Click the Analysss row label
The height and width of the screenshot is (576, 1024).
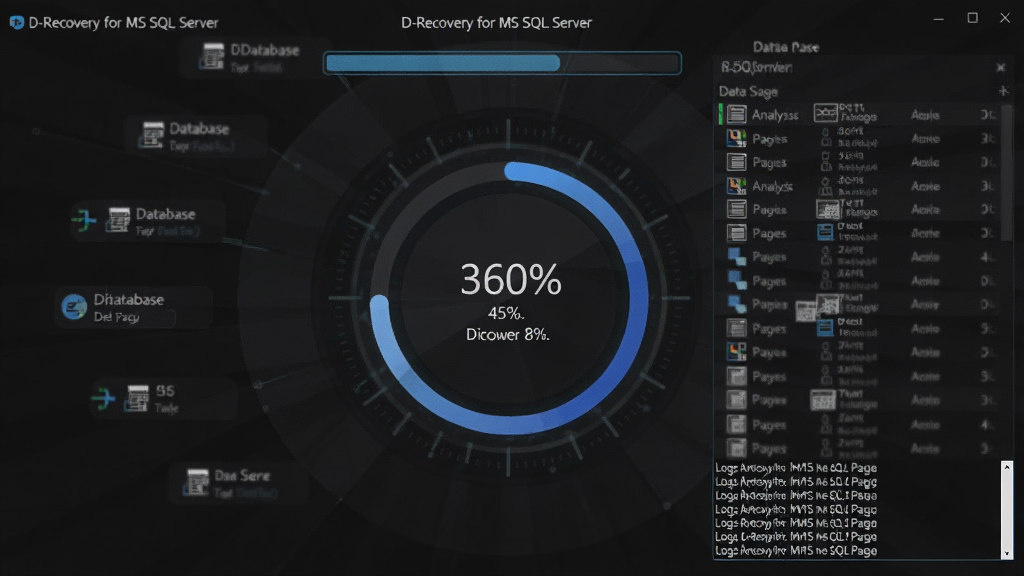pyautogui.click(x=775, y=115)
